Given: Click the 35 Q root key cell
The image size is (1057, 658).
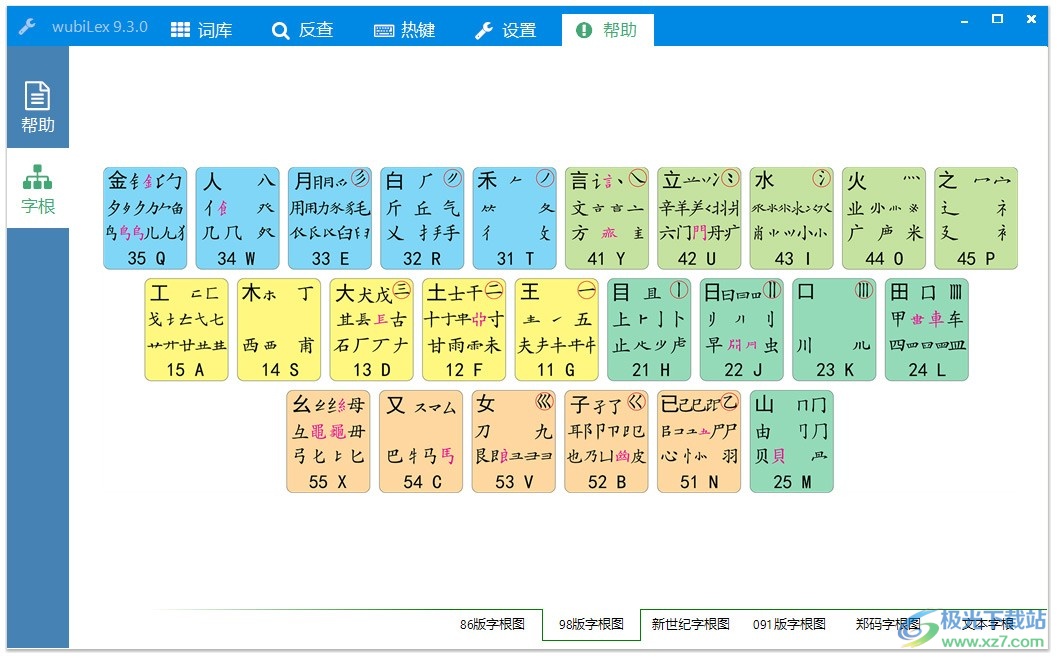Looking at the screenshot, I should tap(144, 218).
